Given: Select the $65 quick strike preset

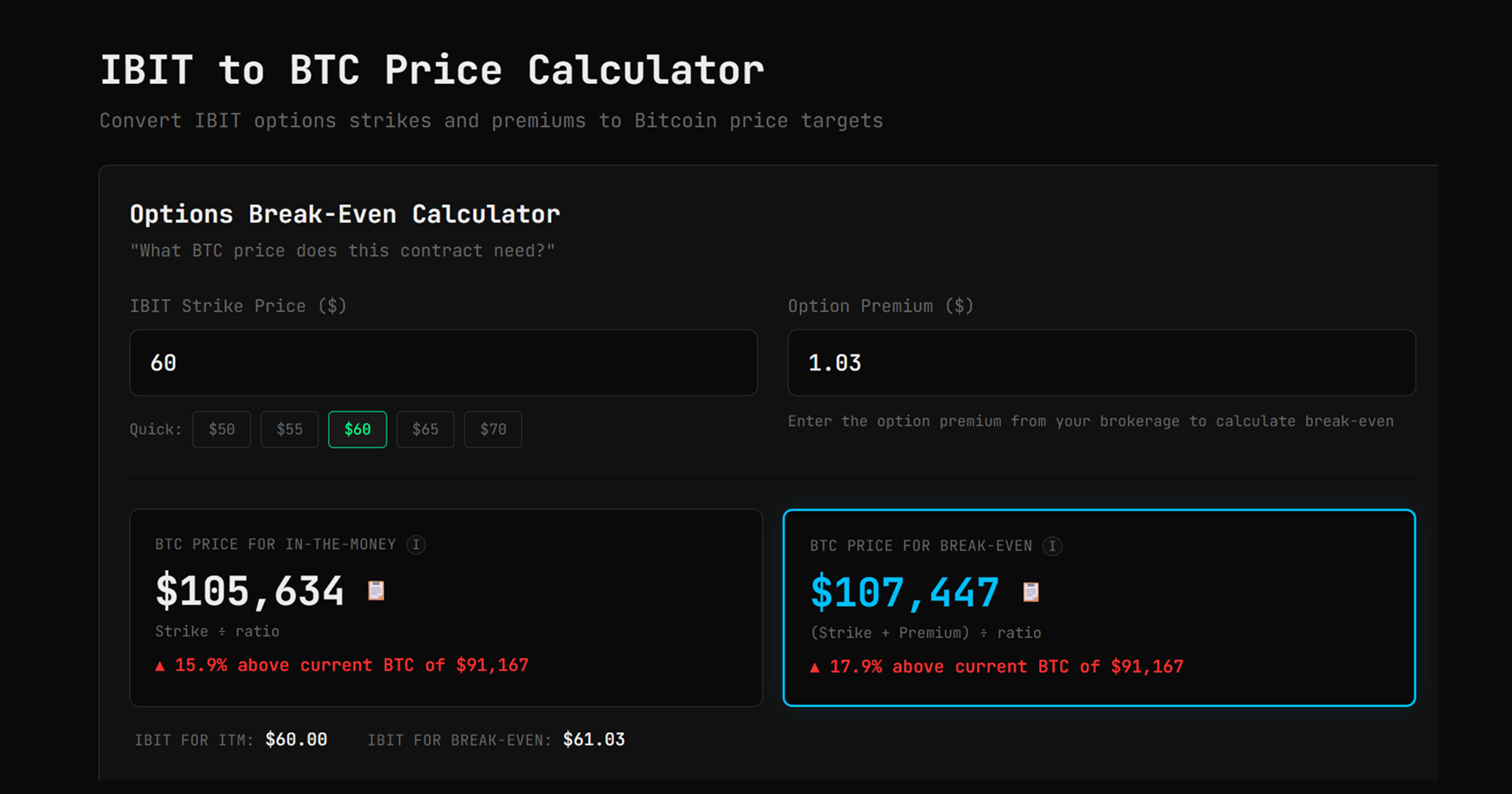Looking at the screenshot, I should coord(425,429).
